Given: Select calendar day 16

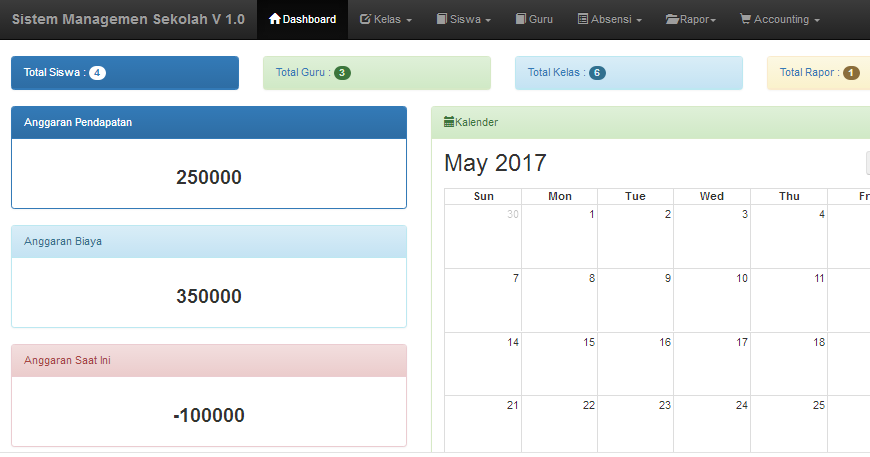Looking at the screenshot, I should point(665,342).
